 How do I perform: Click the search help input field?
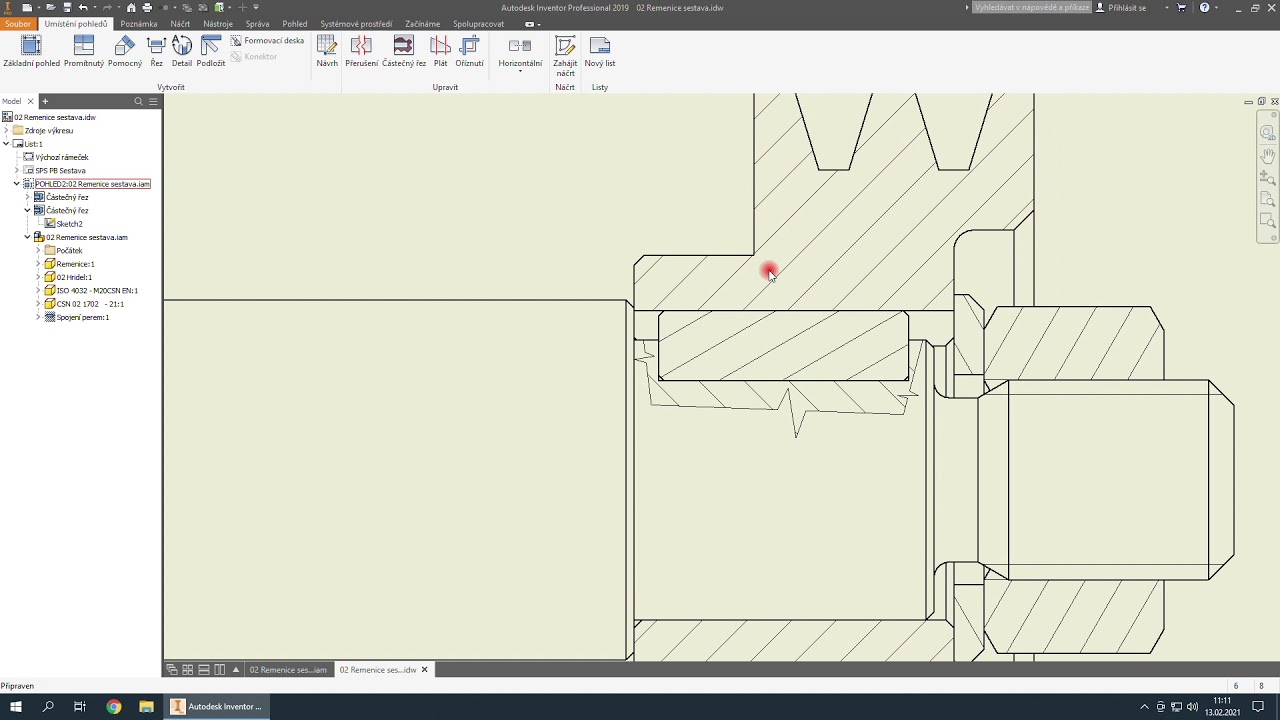pyautogui.click(x=1032, y=7)
